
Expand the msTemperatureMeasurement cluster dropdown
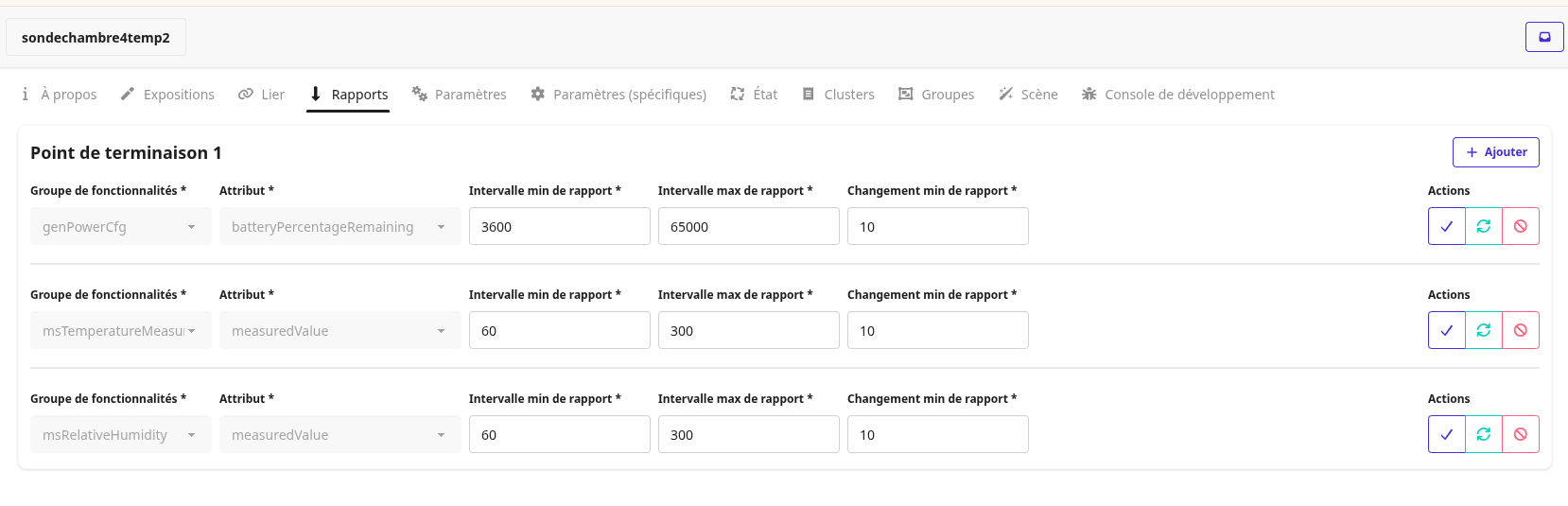click(121, 330)
